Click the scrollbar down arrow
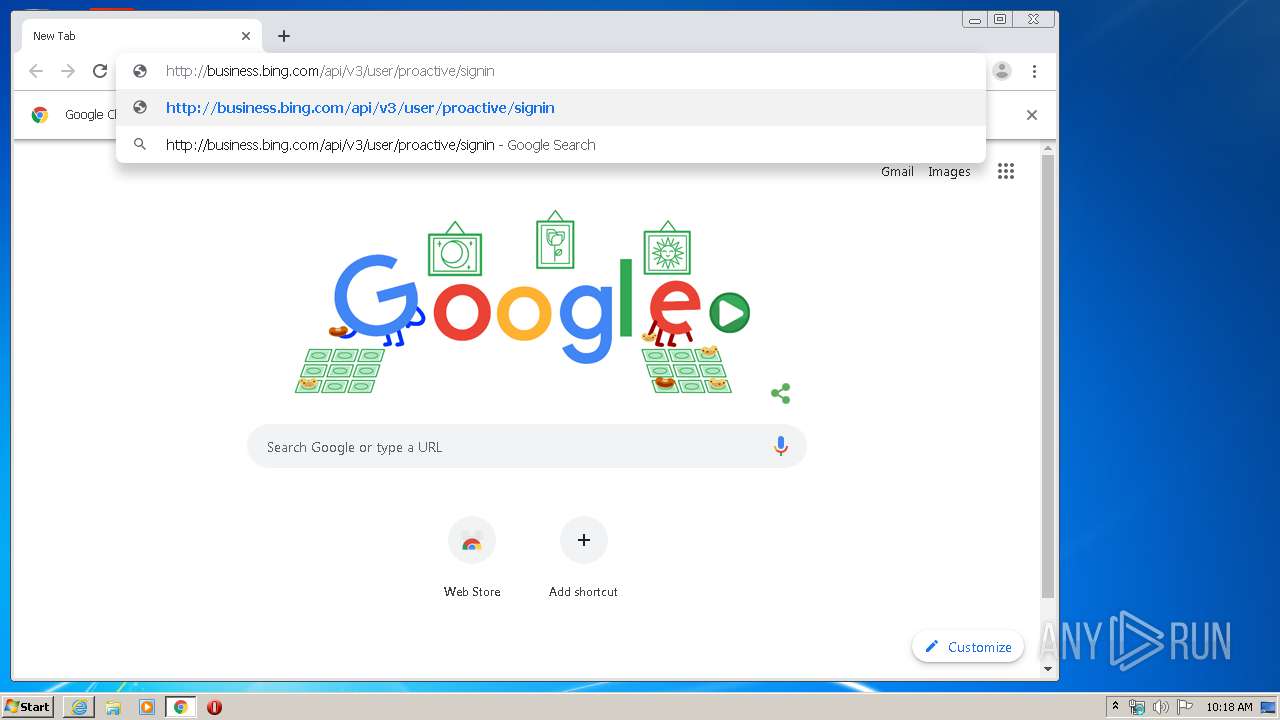Screen dimensions: 1280x720 (x=1048, y=669)
